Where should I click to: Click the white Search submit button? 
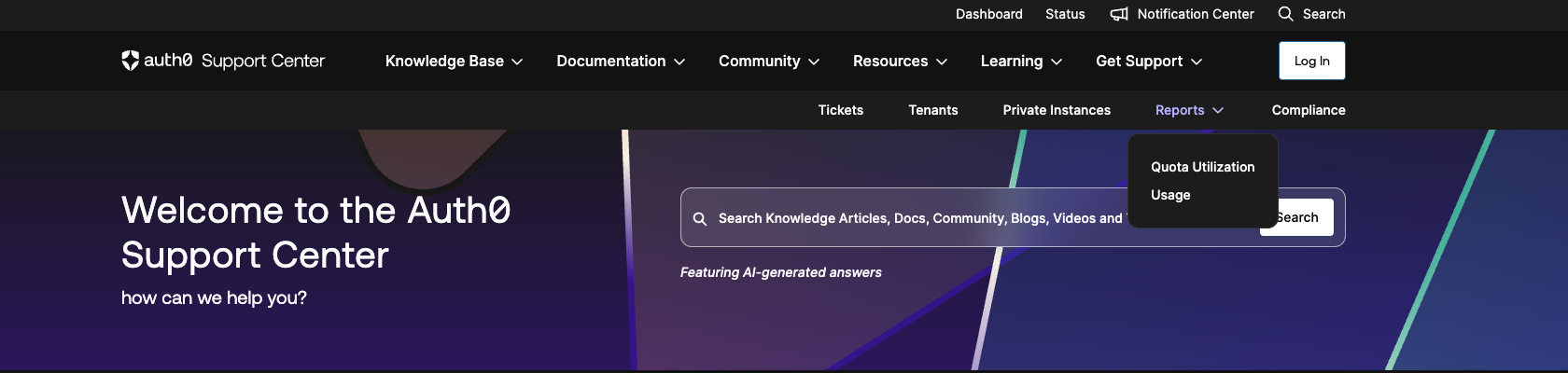[1306, 217]
